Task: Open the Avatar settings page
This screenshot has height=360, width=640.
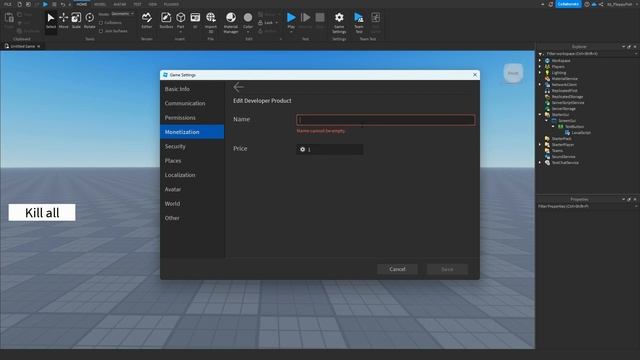Action: click(192, 189)
